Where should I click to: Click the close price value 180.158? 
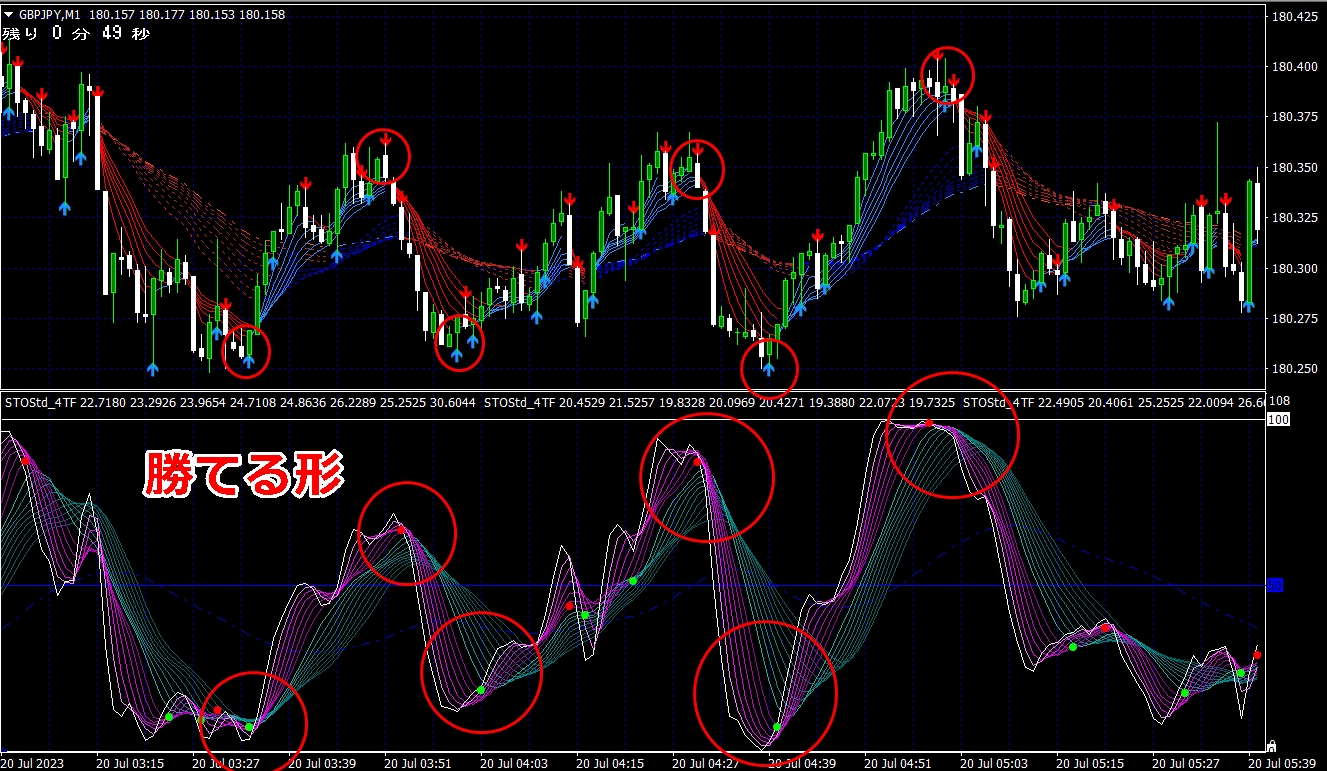(264, 15)
